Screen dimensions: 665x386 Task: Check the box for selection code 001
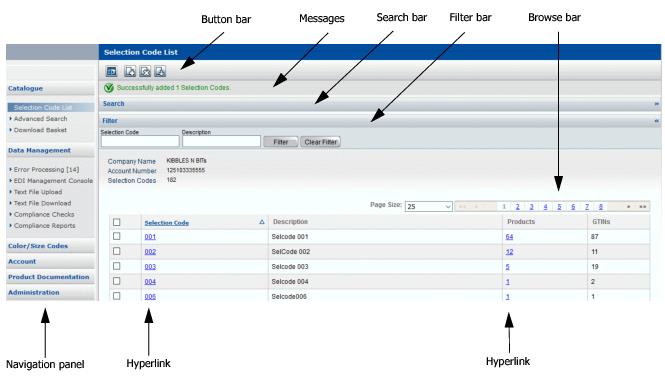117,236
